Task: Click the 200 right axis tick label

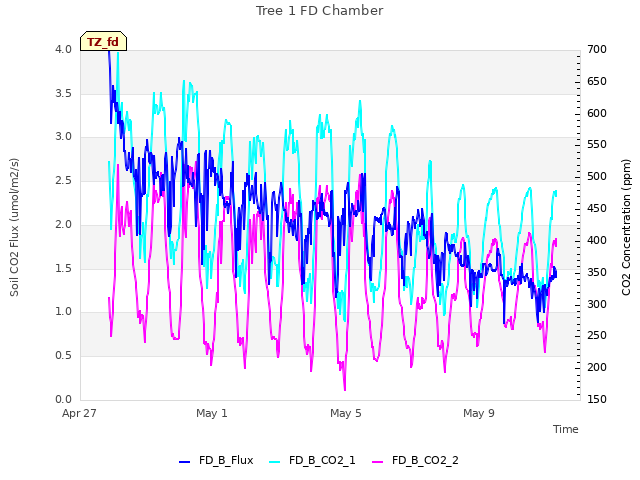Action: 597,367
